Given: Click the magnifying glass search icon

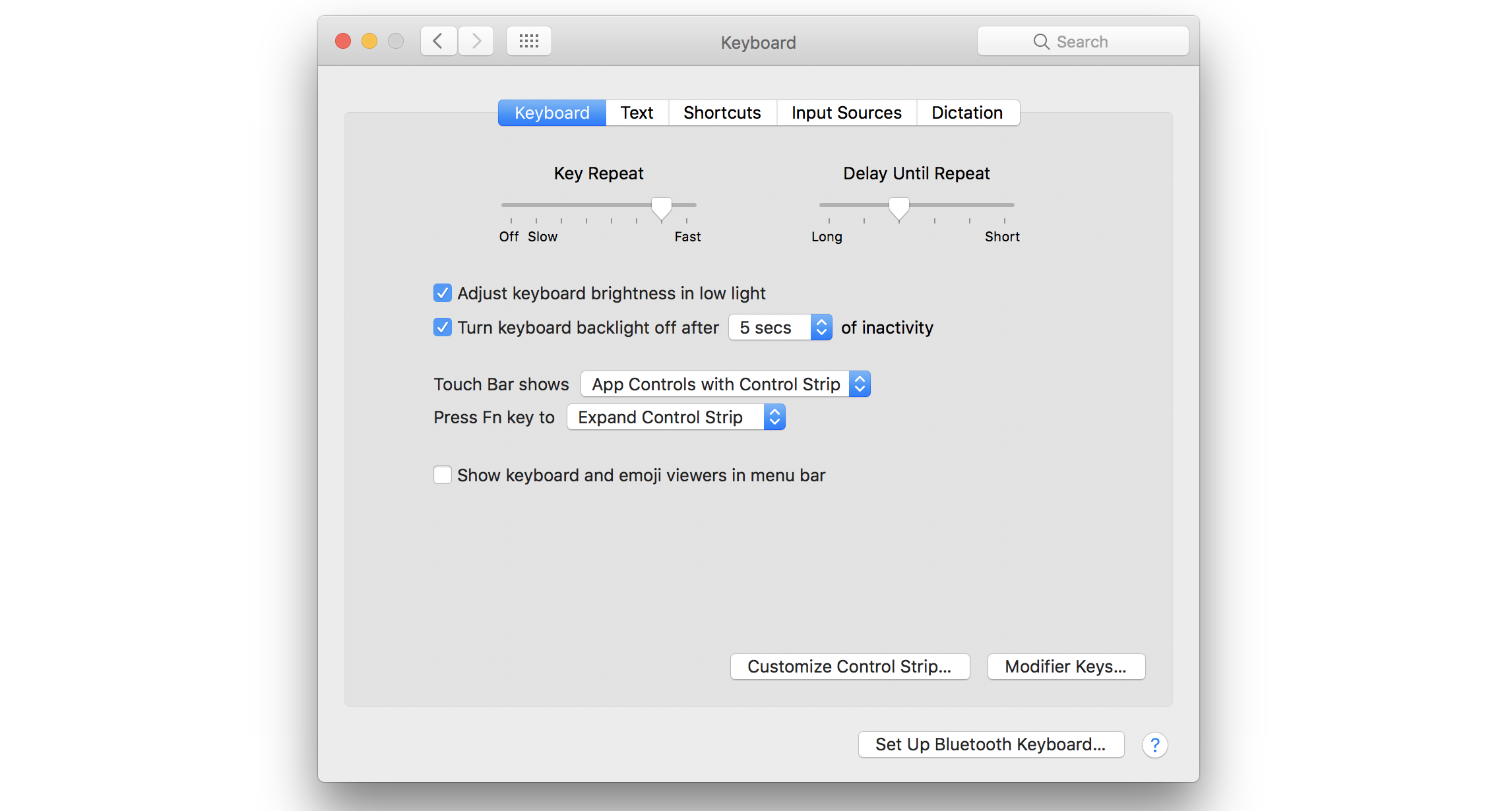Looking at the screenshot, I should pyautogui.click(x=1041, y=42).
